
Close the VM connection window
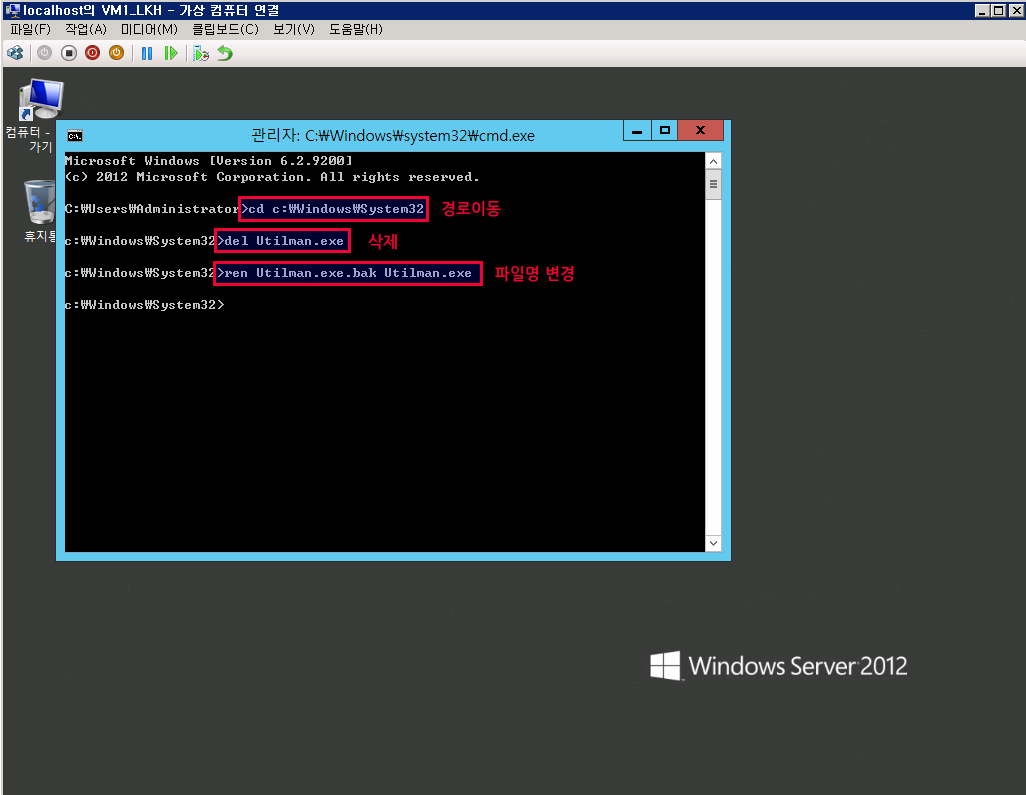click(1016, 10)
